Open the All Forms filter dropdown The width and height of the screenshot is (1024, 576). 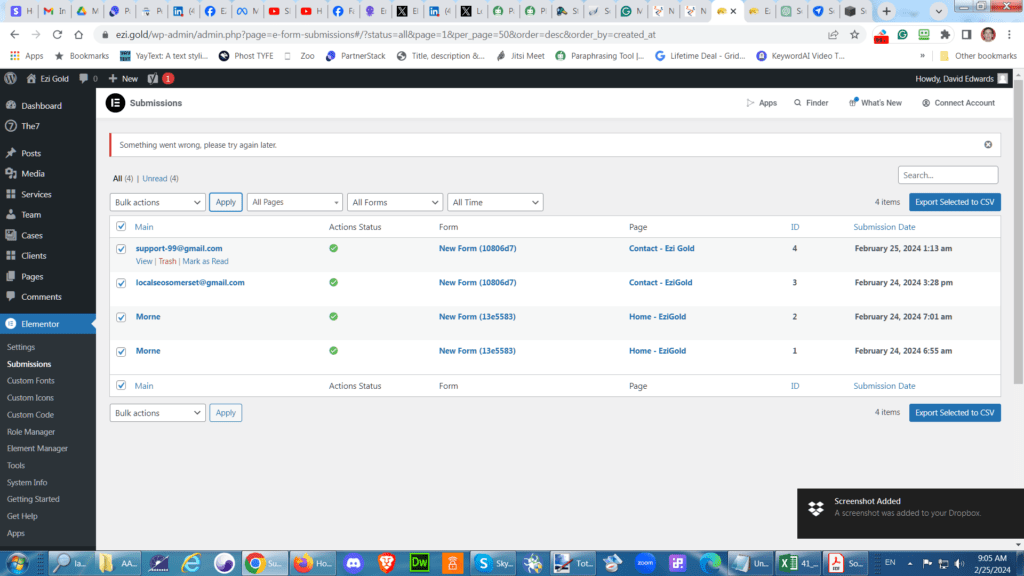pyautogui.click(x=394, y=202)
